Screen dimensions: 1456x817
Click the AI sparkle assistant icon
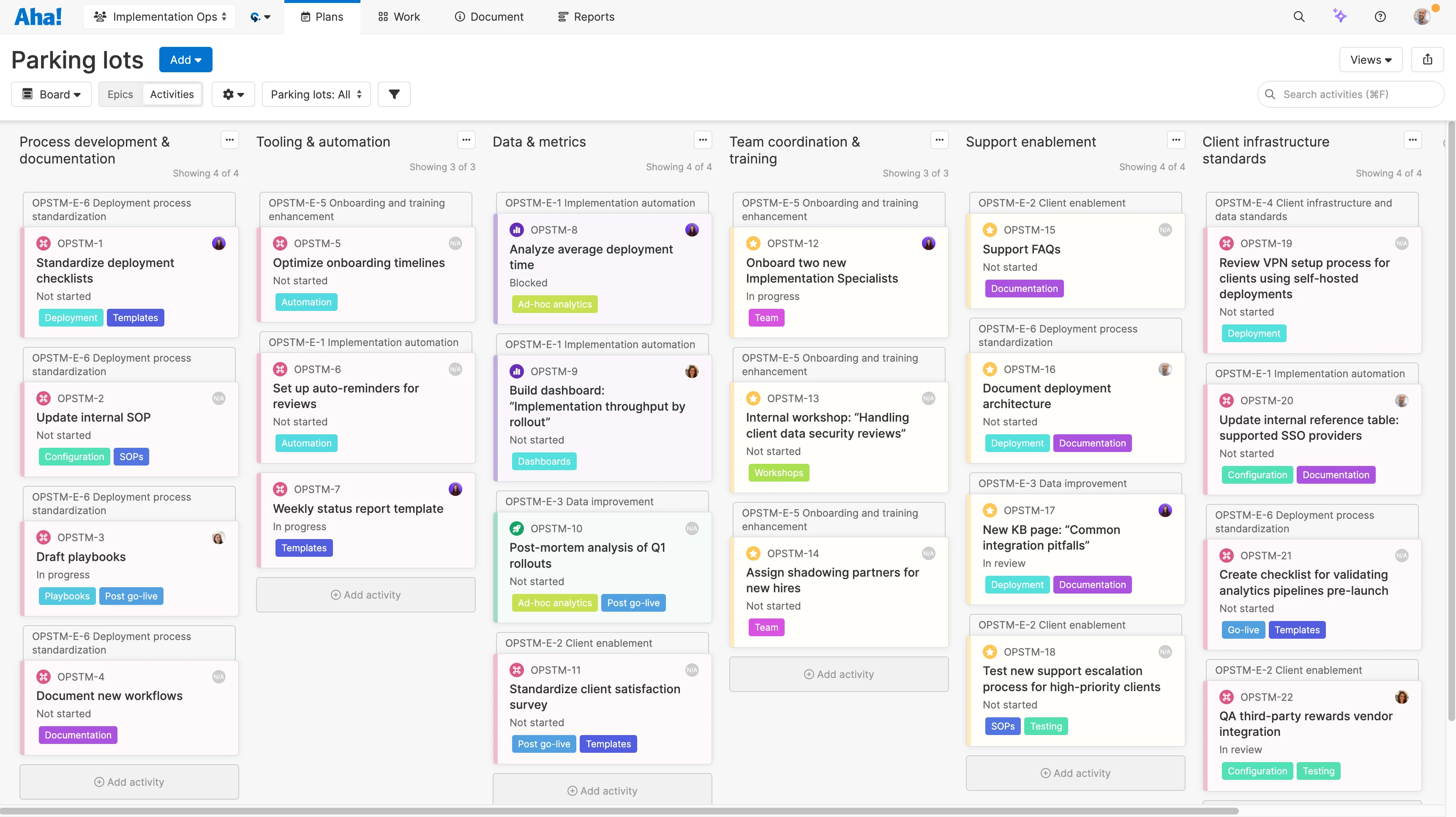(x=1340, y=16)
